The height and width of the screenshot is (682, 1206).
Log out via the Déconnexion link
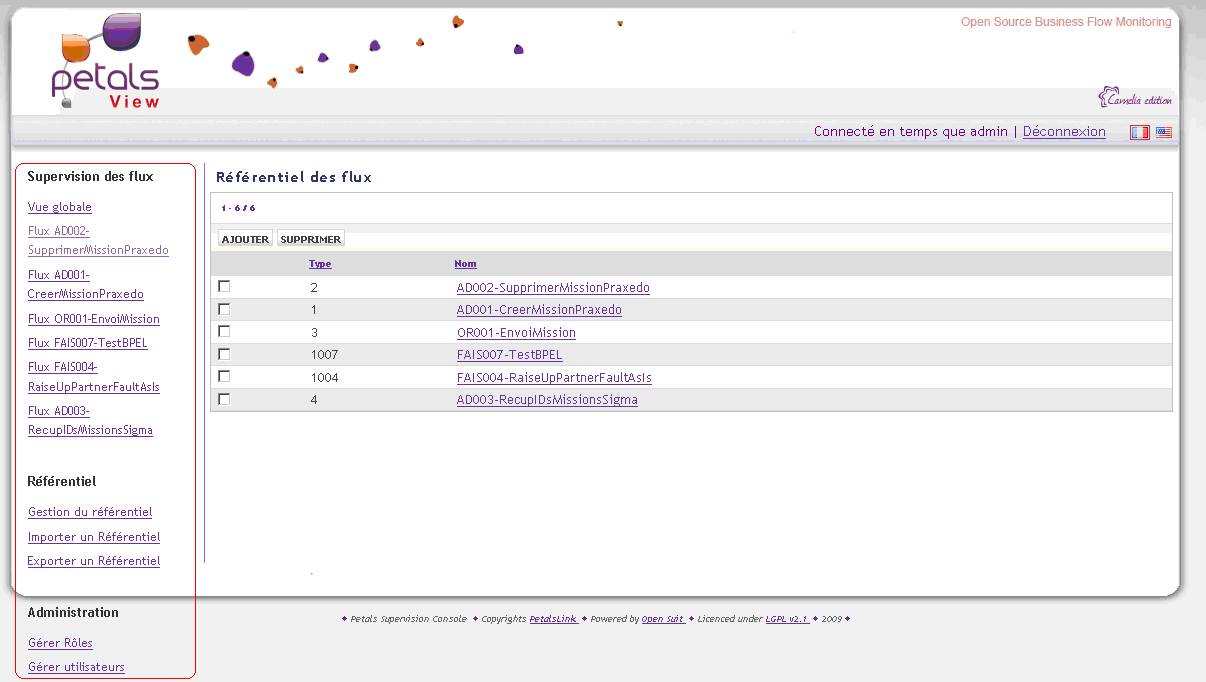(x=1064, y=132)
